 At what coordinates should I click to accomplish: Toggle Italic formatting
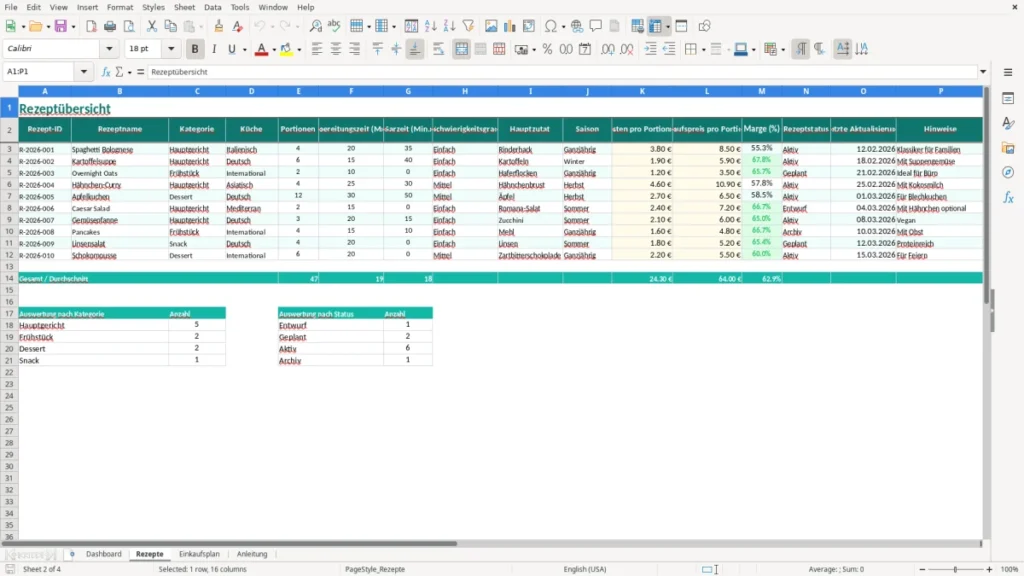tap(214, 49)
